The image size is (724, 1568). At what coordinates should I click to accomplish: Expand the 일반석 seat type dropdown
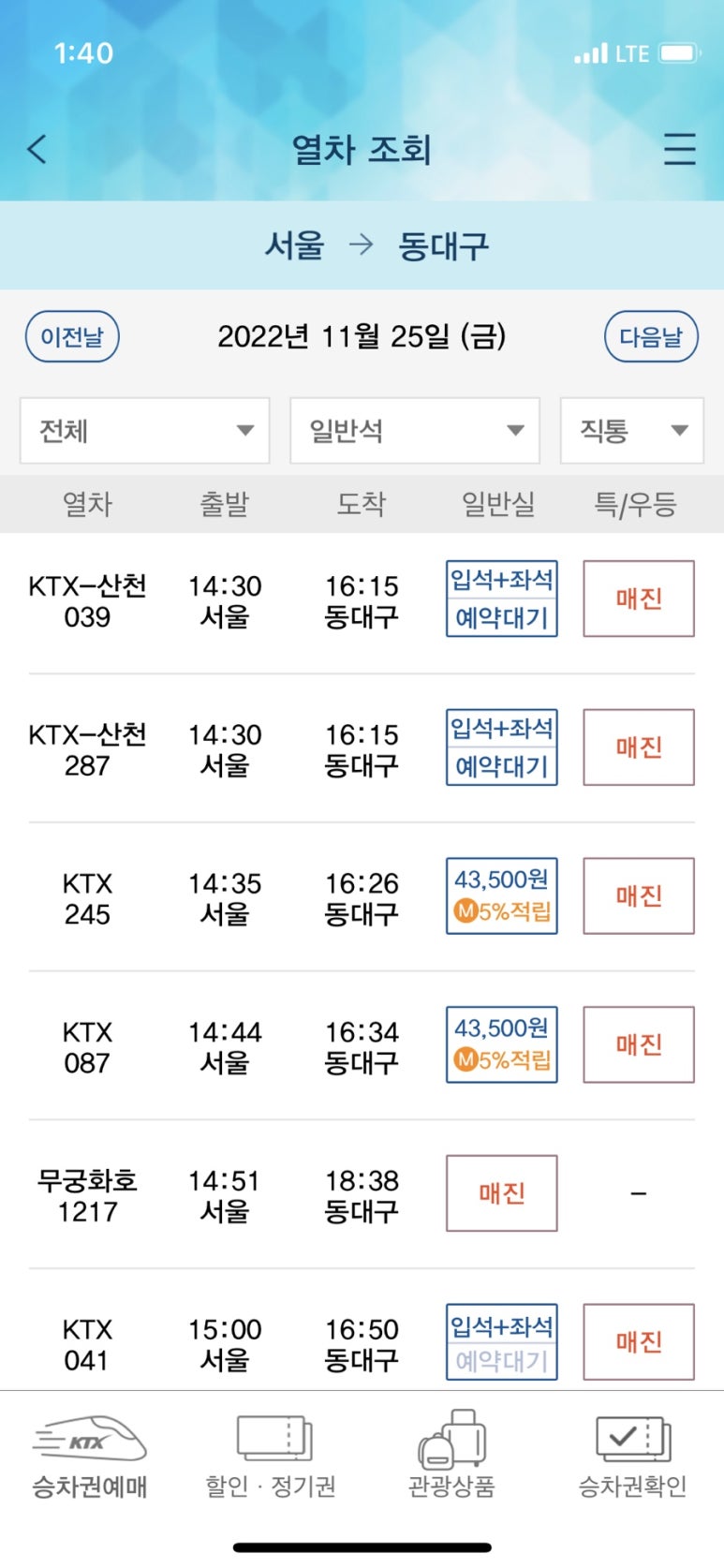(415, 431)
